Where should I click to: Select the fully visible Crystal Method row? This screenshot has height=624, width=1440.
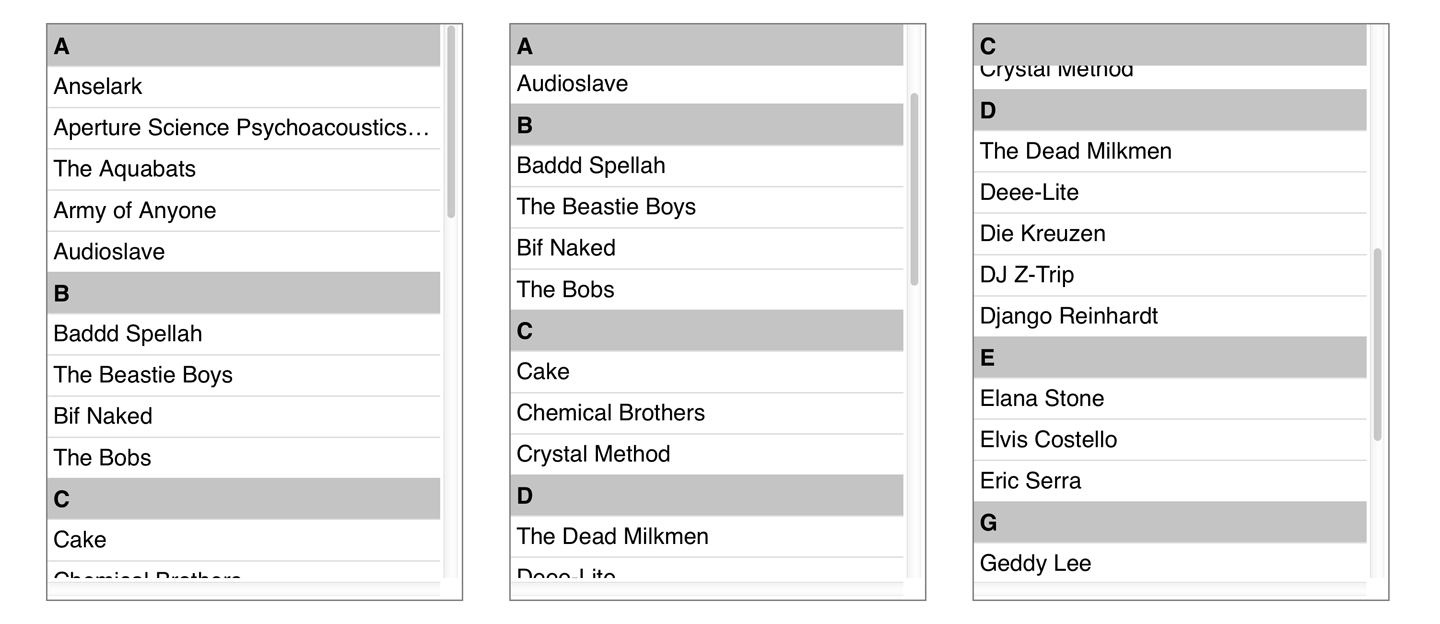coord(706,454)
